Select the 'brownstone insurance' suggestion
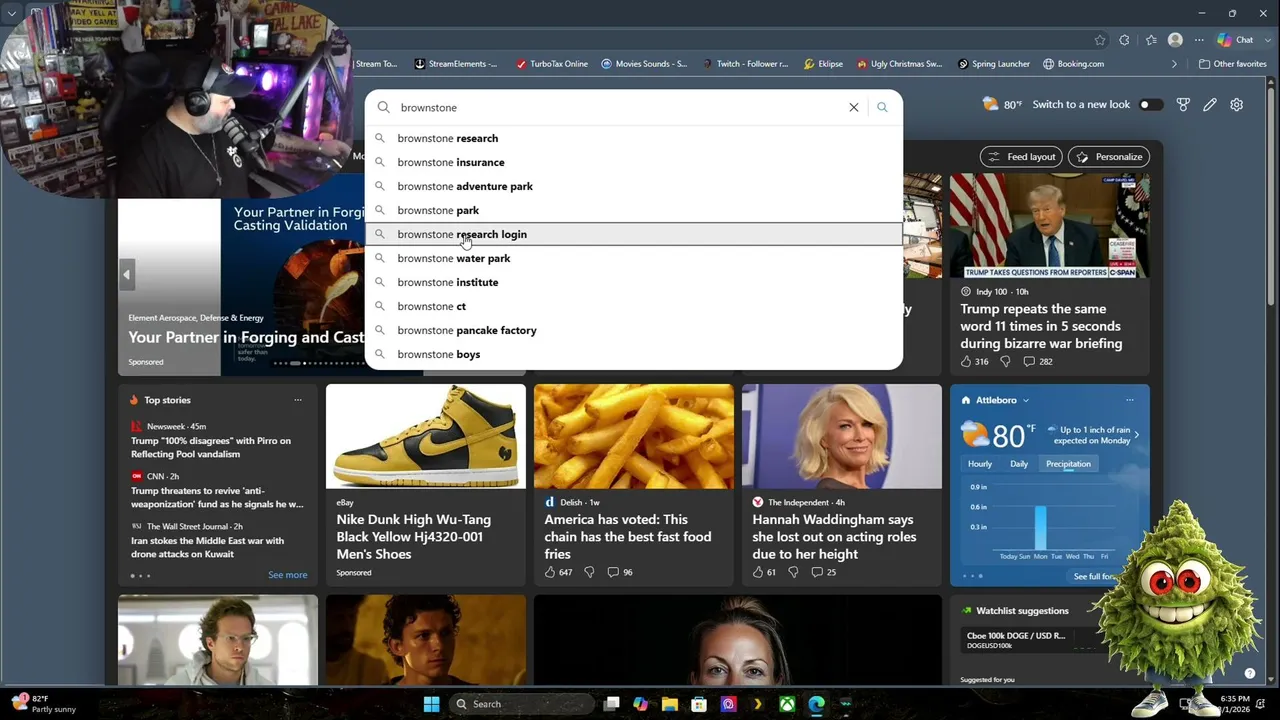Screen dimensions: 1280x720 point(634,162)
